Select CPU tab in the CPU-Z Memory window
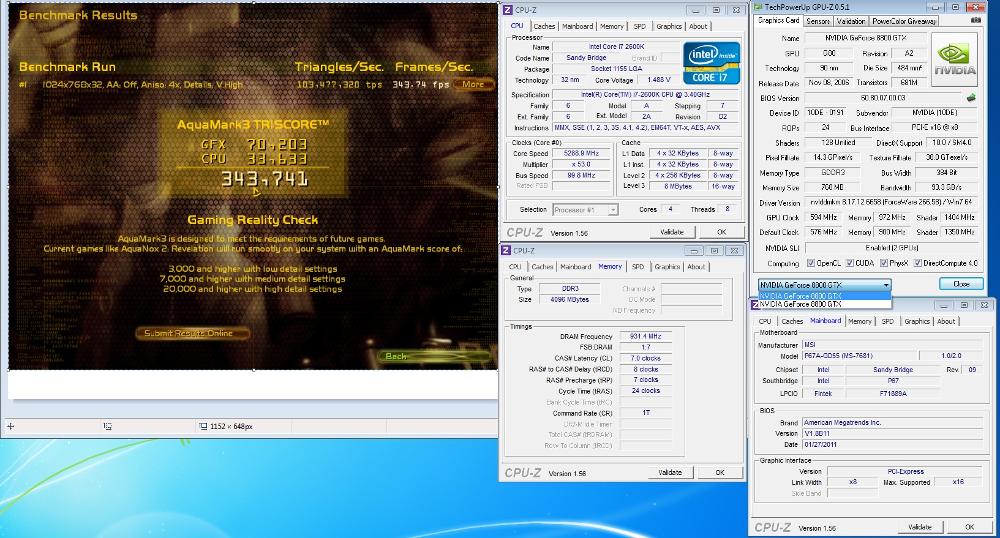The image size is (1000, 538). (x=515, y=266)
